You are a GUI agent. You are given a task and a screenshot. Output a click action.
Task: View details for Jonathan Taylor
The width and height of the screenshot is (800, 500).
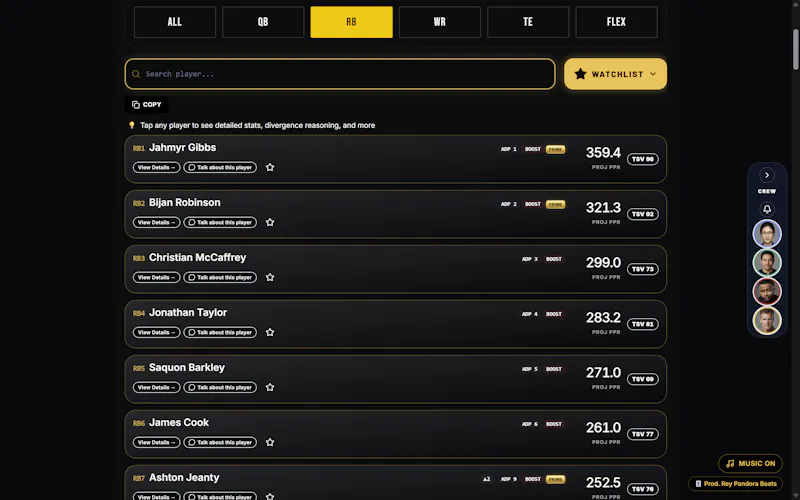tap(156, 333)
